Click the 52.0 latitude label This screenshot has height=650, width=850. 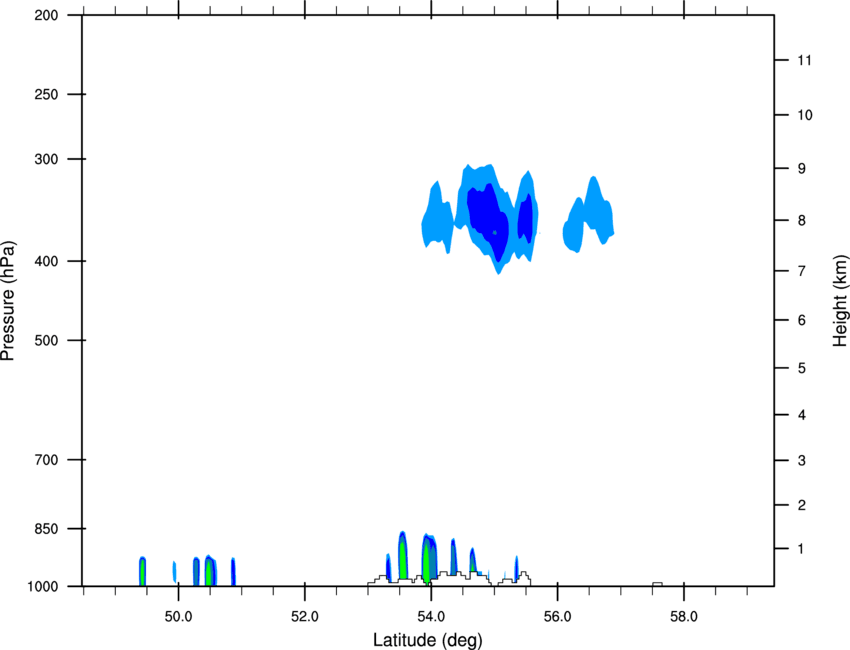tap(305, 617)
